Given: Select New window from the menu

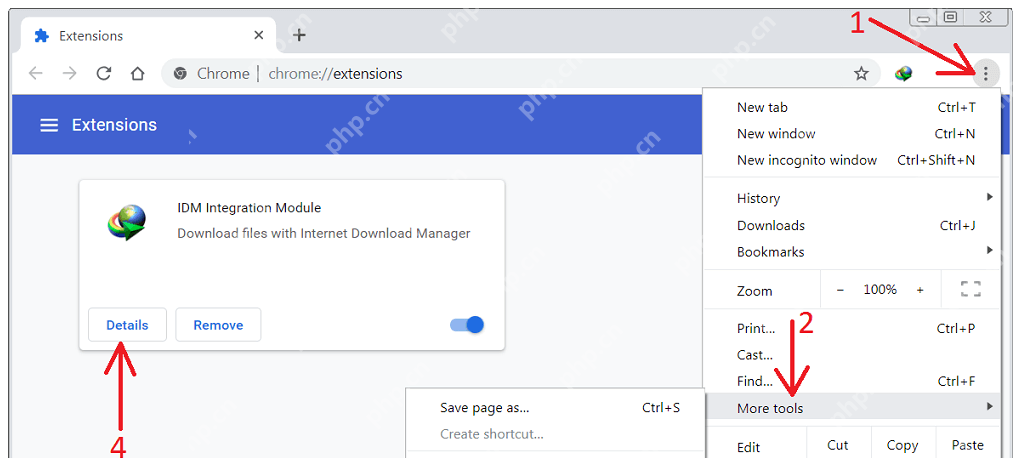Looking at the screenshot, I should click(x=852, y=133).
